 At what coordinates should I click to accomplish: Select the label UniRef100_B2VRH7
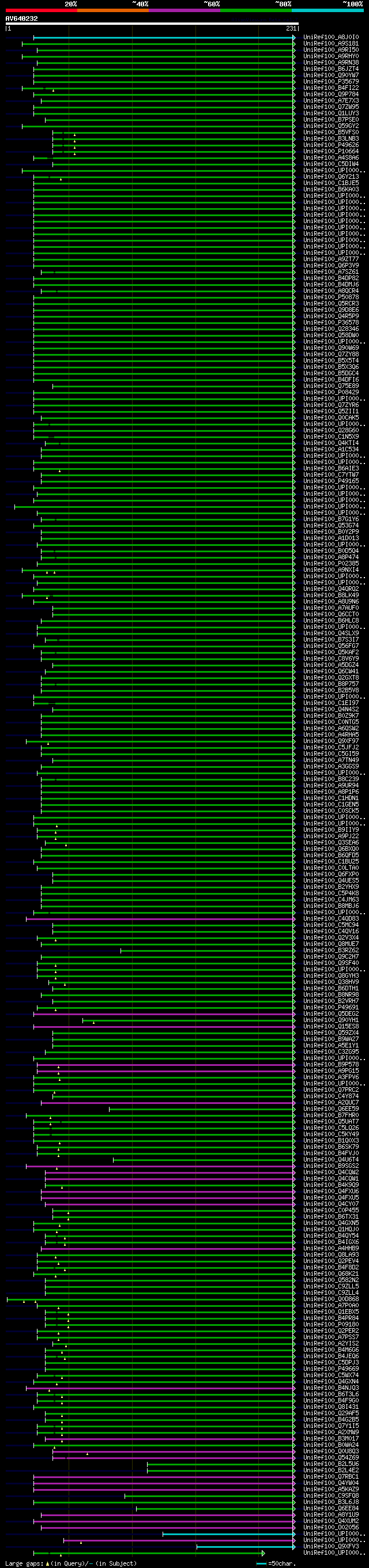pos(332,1001)
